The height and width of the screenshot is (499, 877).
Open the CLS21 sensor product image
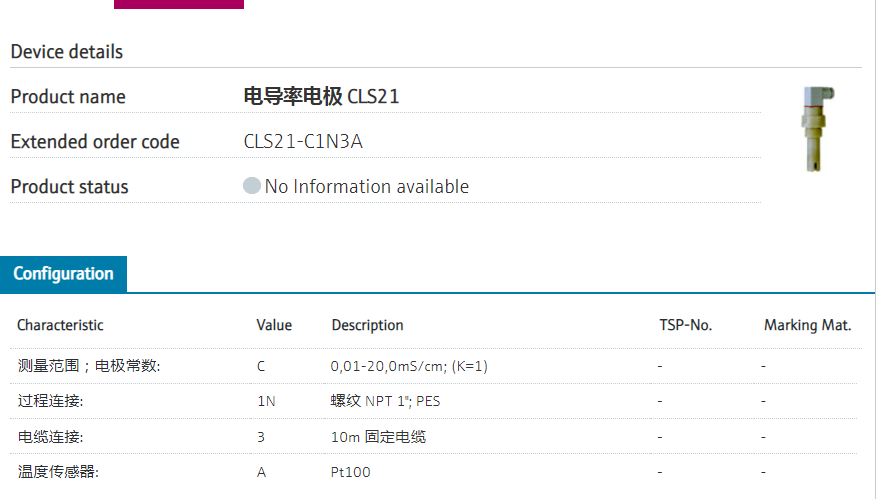coord(812,128)
